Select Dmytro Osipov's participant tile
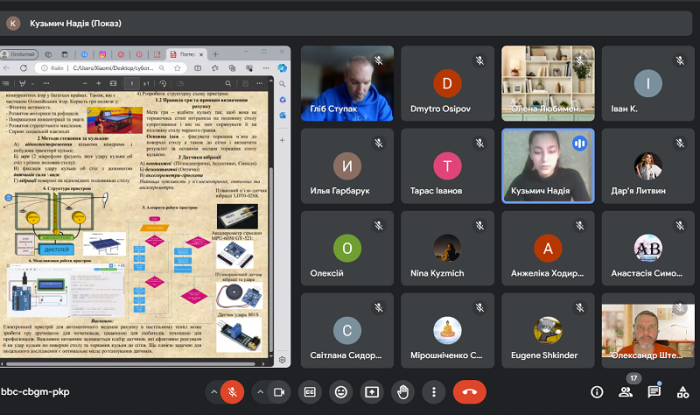700x415 pixels. (x=447, y=84)
